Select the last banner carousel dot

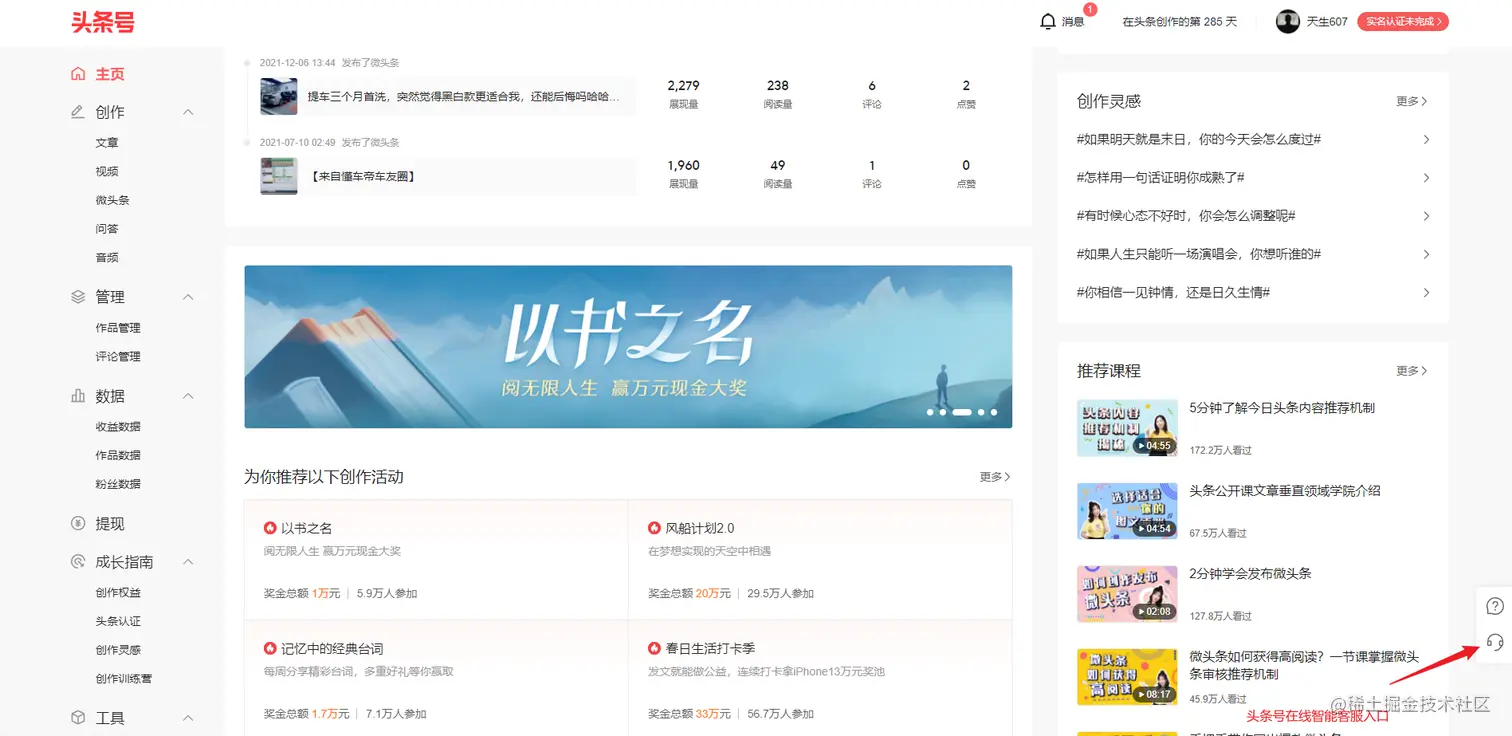click(x=993, y=412)
